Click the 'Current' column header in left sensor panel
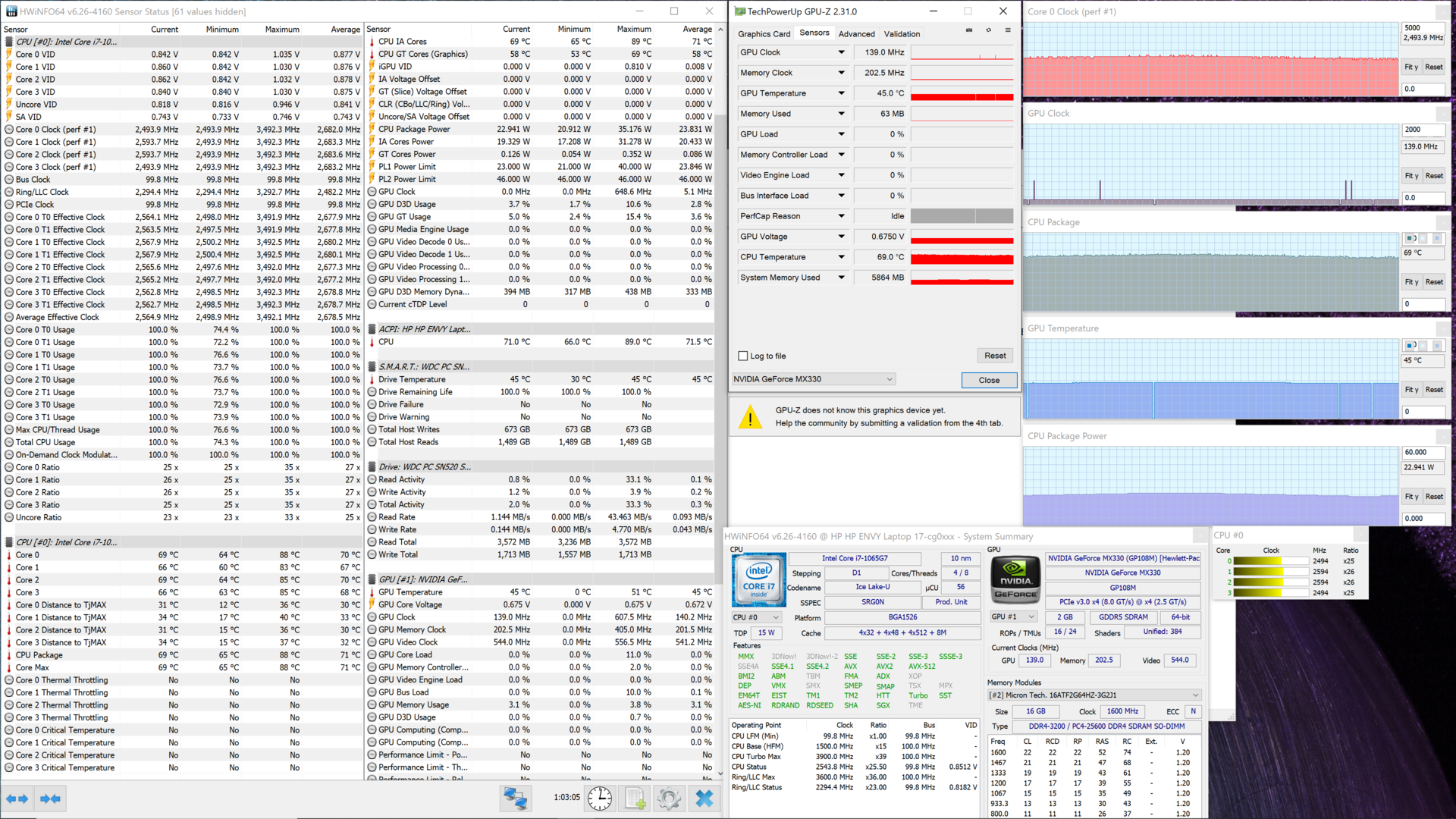1456x819 pixels. [x=165, y=30]
